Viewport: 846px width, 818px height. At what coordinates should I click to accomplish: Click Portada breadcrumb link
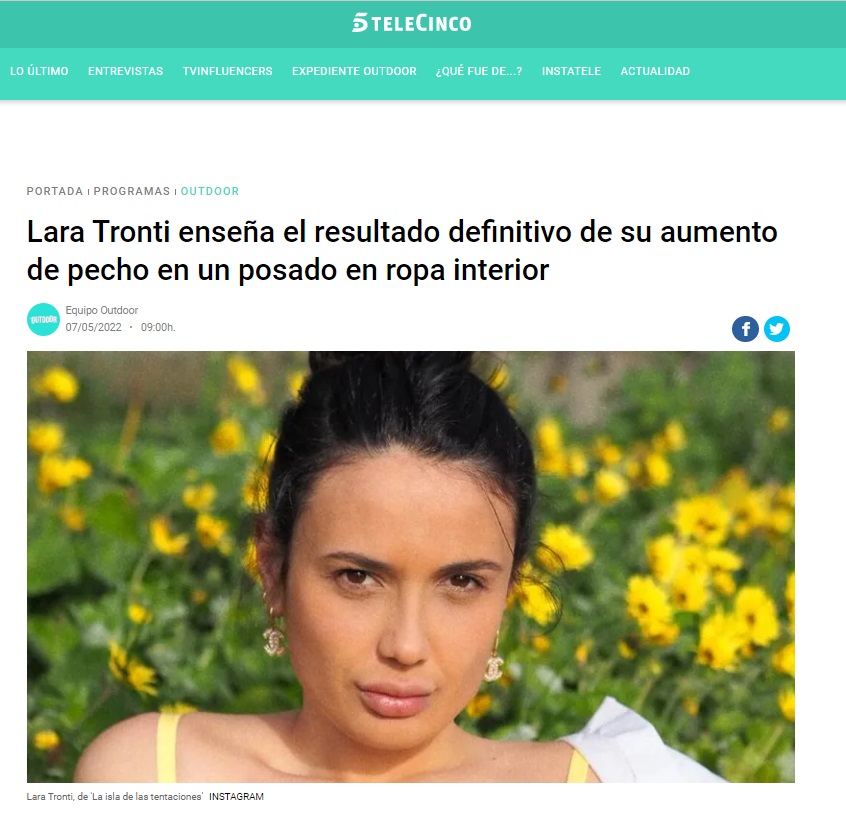point(55,191)
